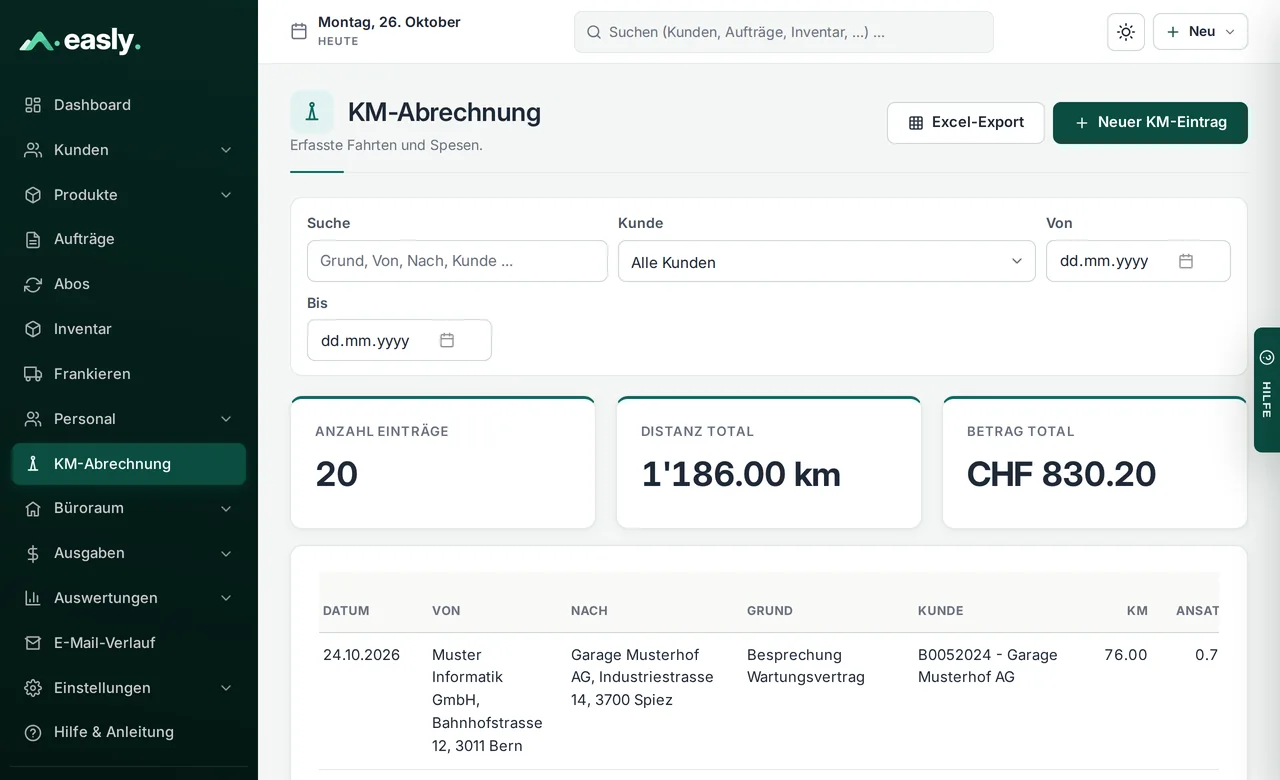This screenshot has height=780, width=1280.
Task: Expand the Kunden submenu chevron
Action: tap(226, 150)
